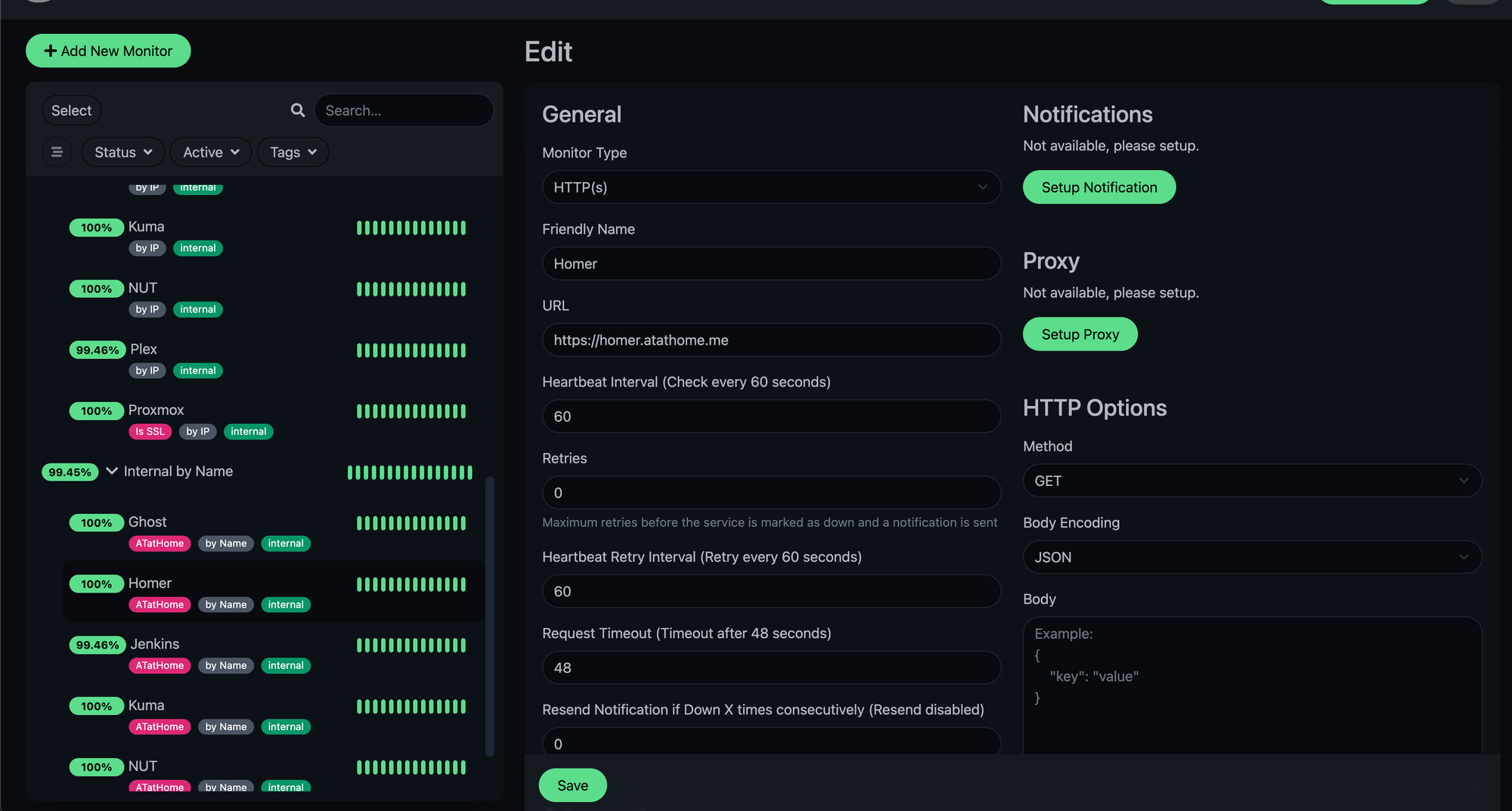
Task: Open the Active filter menu
Action: [210, 152]
